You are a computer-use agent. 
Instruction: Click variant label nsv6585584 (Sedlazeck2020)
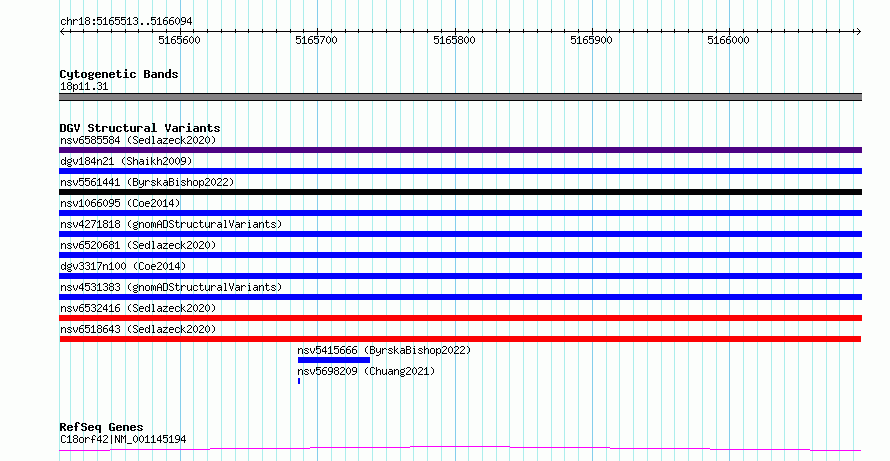[x=138, y=140]
